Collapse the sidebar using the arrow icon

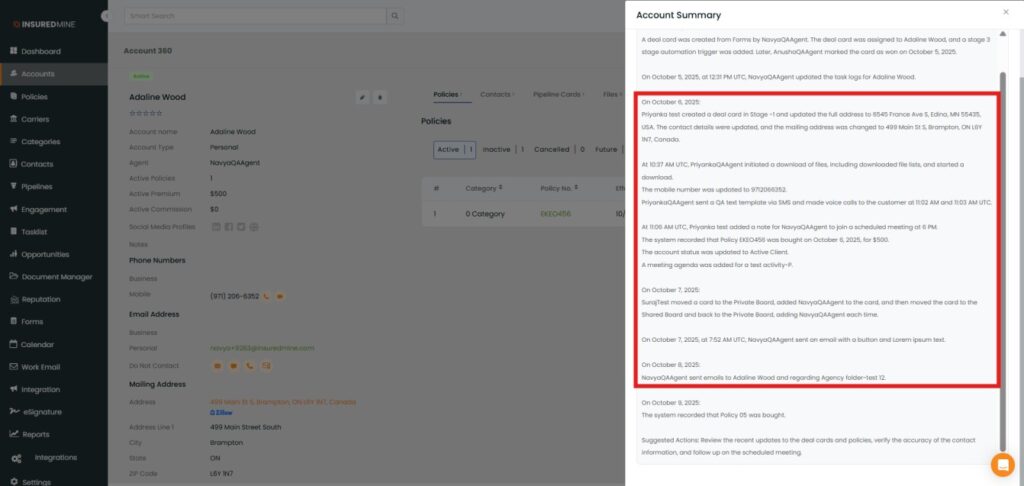coord(107,16)
